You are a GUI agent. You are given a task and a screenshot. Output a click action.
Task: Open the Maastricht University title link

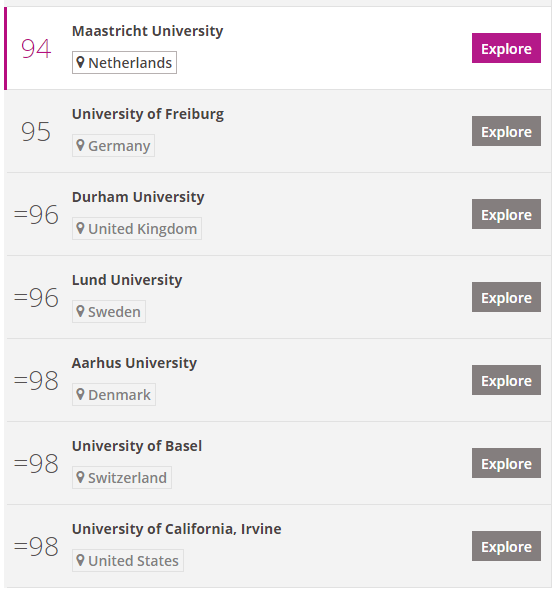point(148,31)
